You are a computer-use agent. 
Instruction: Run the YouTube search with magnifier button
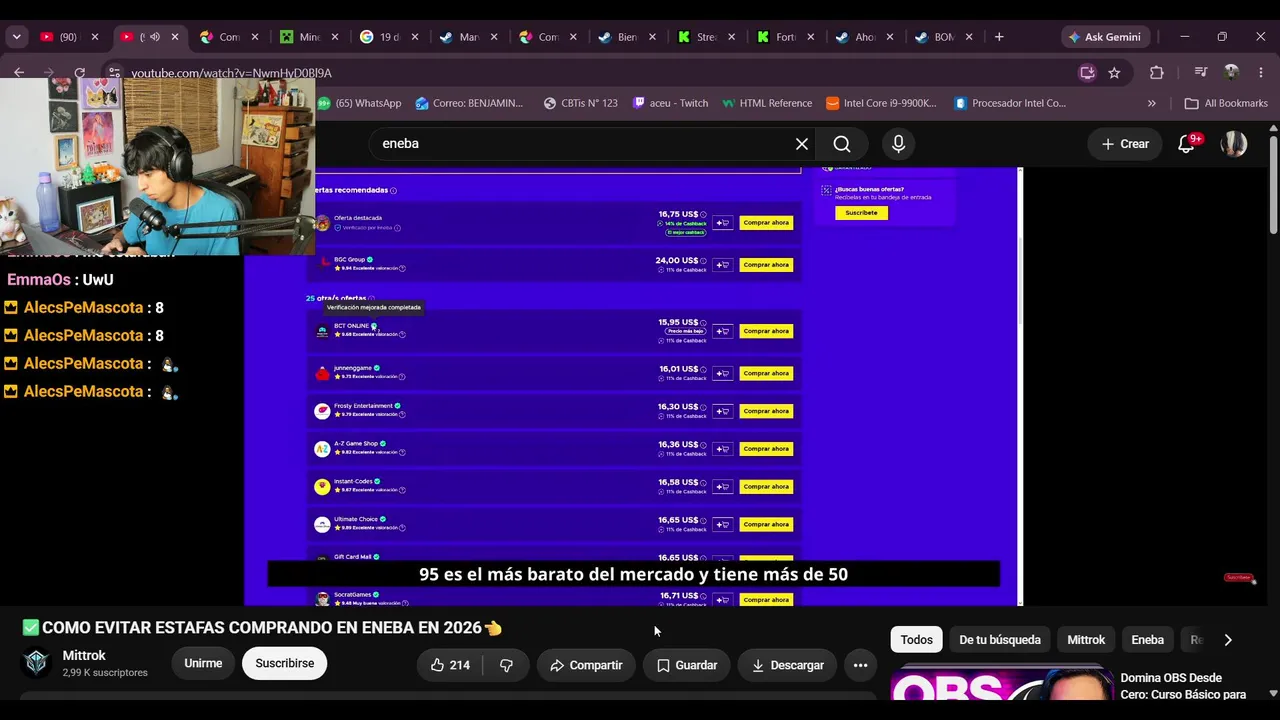pos(842,143)
